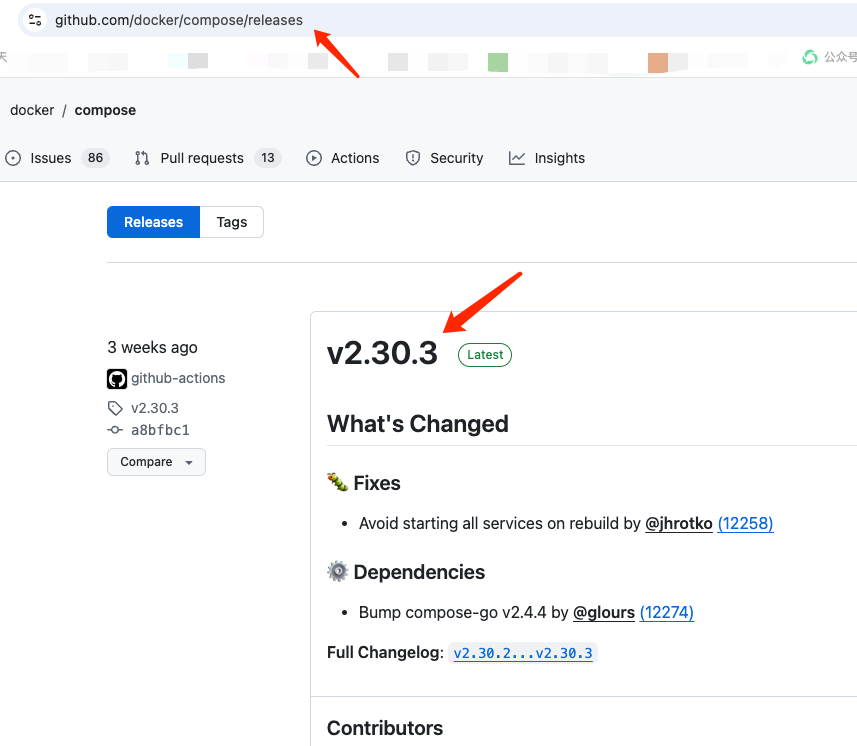857x746 pixels.
Task: Click the Security shield icon
Action: (413, 158)
